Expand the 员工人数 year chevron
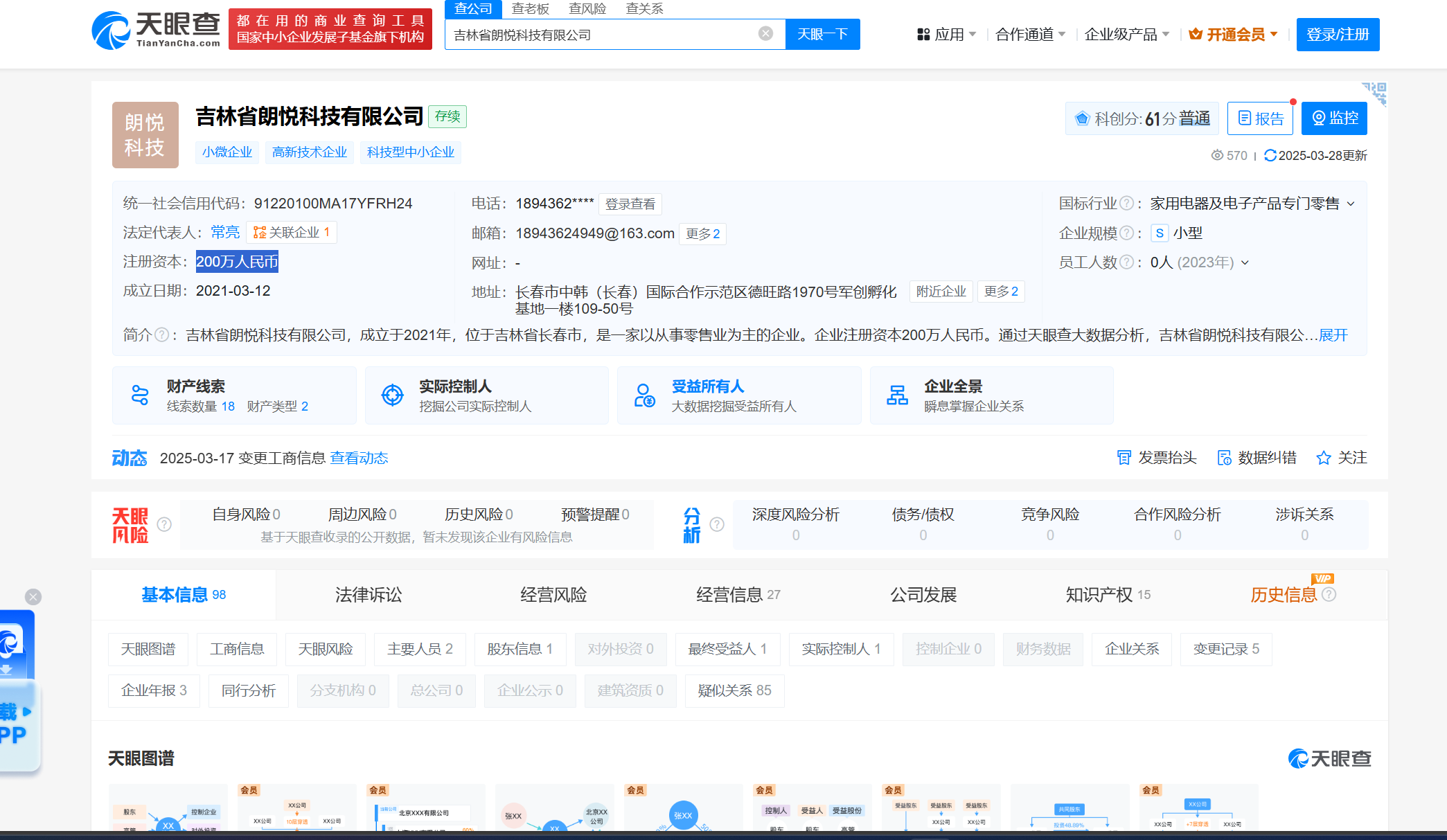The width and height of the screenshot is (1447, 840). click(1245, 263)
